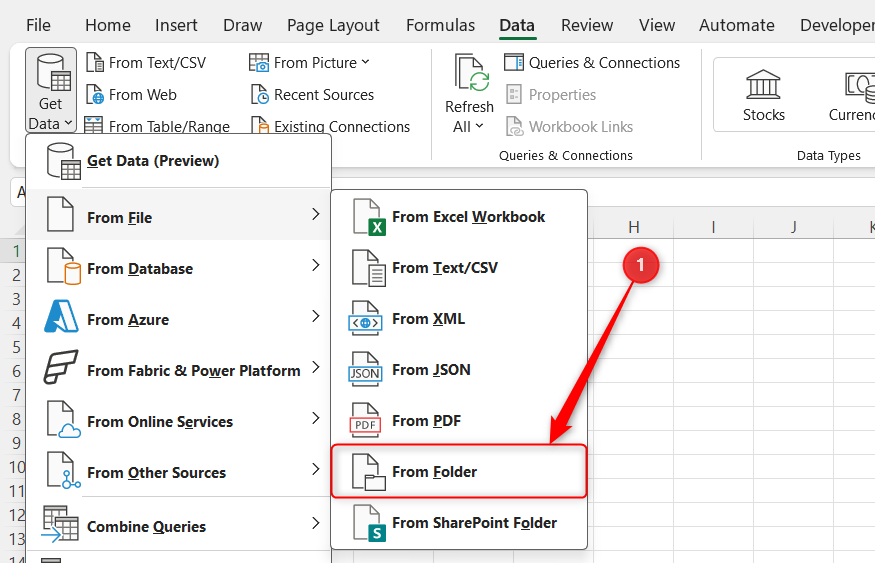Switch to the Home tab
The image size is (875, 563).
[x=108, y=25]
